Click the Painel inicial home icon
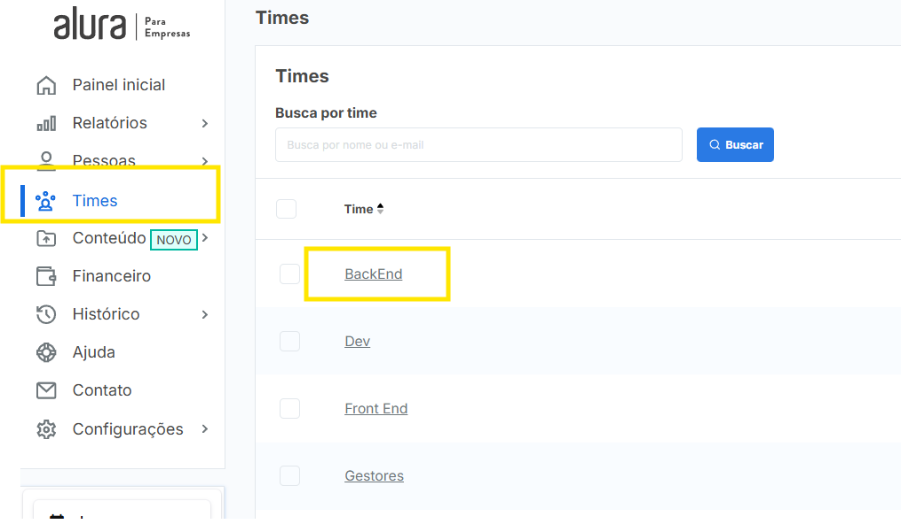Screen dimensions: 901x519 pos(46,85)
